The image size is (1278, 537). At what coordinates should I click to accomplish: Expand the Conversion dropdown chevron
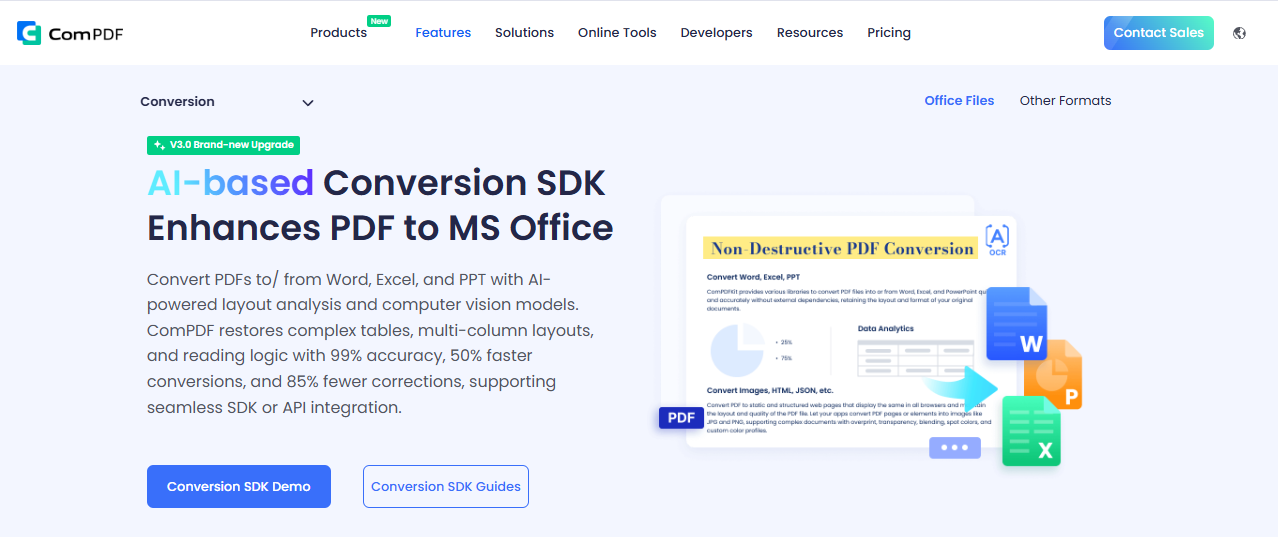(x=308, y=103)
